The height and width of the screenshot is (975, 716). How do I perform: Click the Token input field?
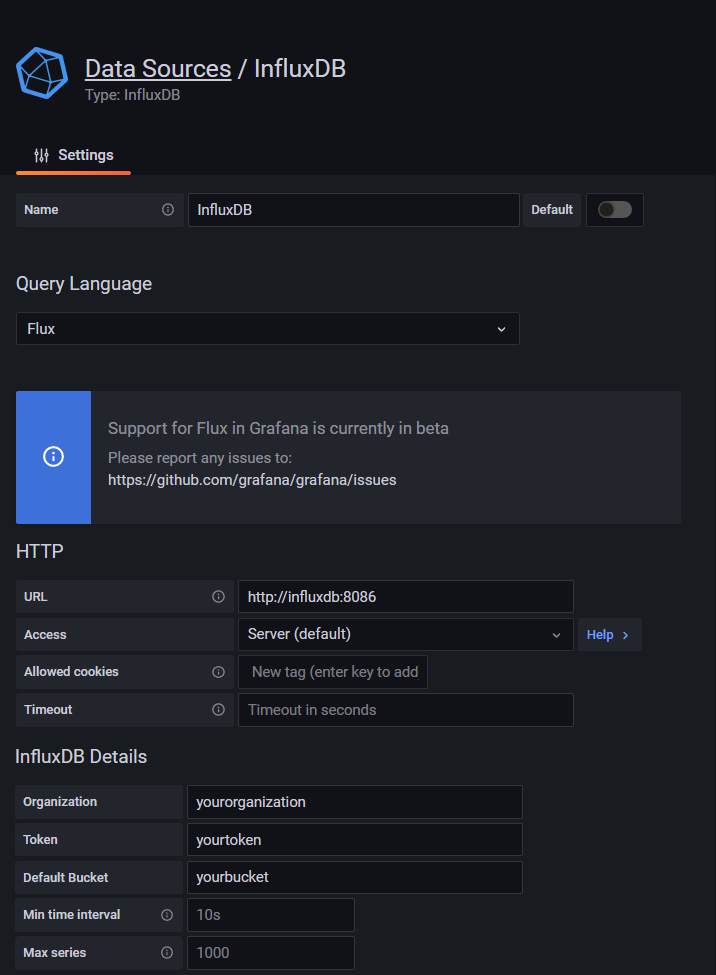pos(355,839)
